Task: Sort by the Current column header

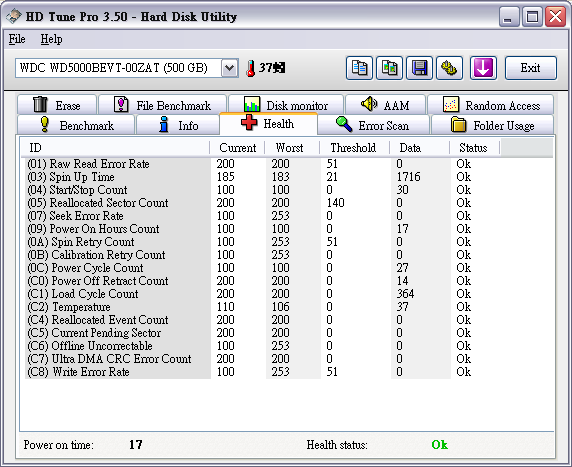Action: coord(237,148)
